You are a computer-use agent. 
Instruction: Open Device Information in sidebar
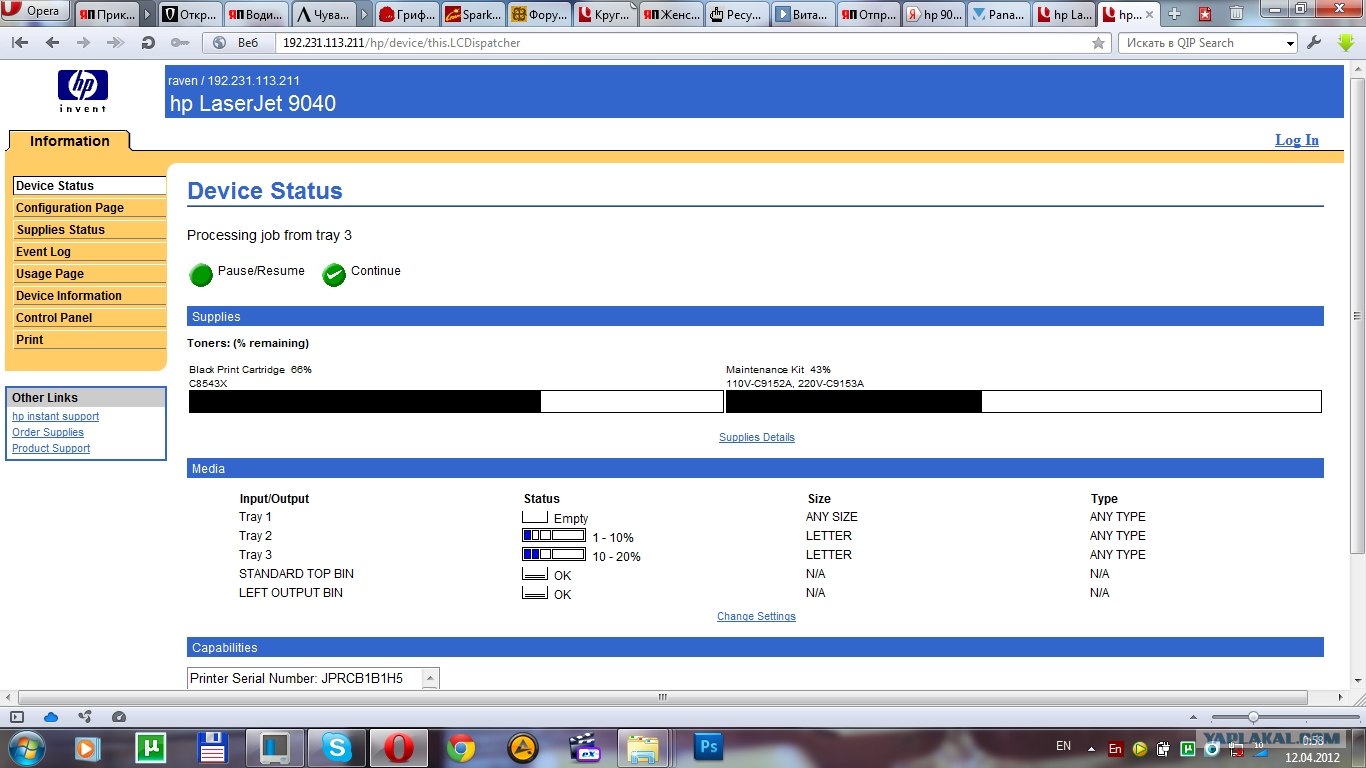click(89, 296)
